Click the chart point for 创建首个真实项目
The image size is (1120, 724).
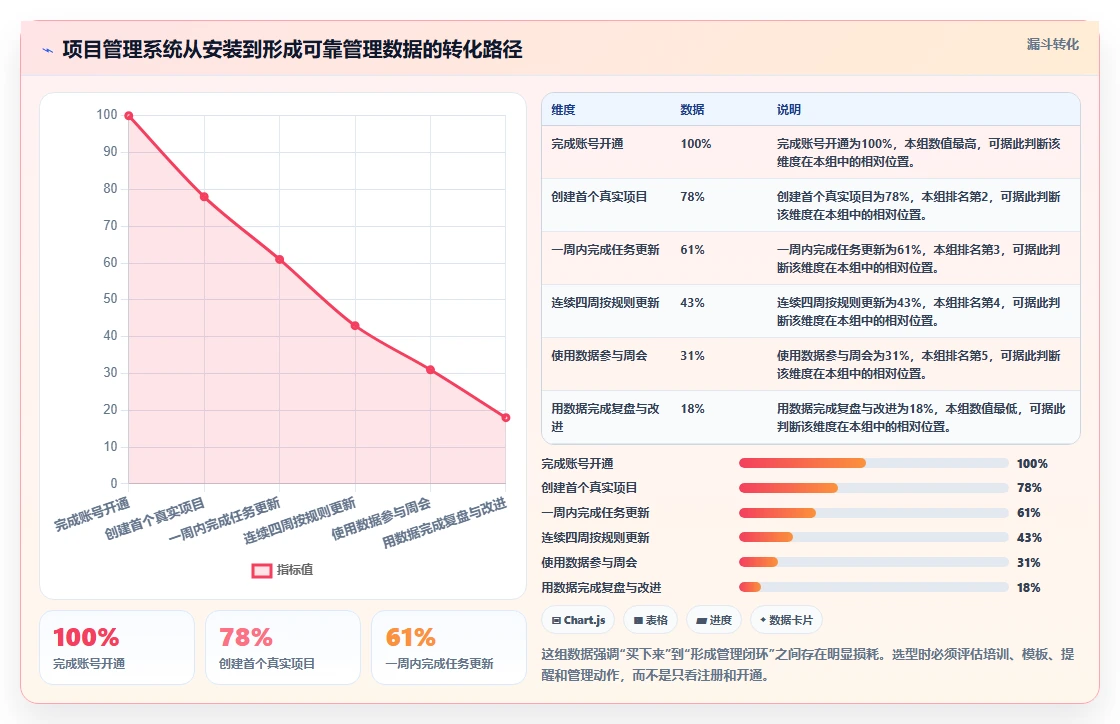pyautogui.click(x=204, y=196)
